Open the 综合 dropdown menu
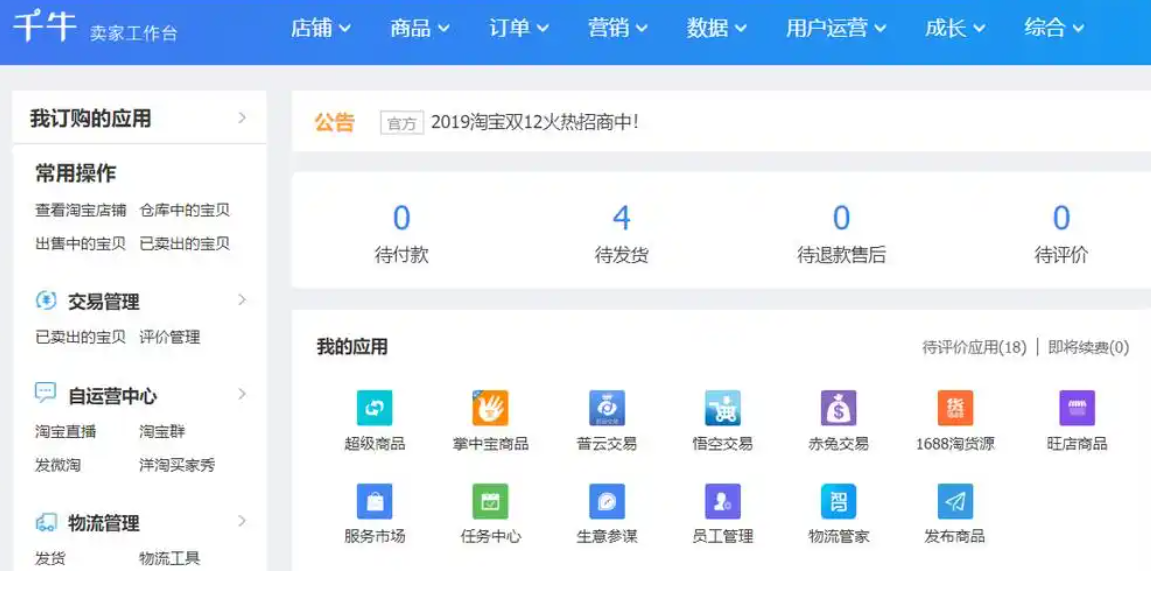The height and width of the screenshot is (590, 1151). tap(1054, 28)
